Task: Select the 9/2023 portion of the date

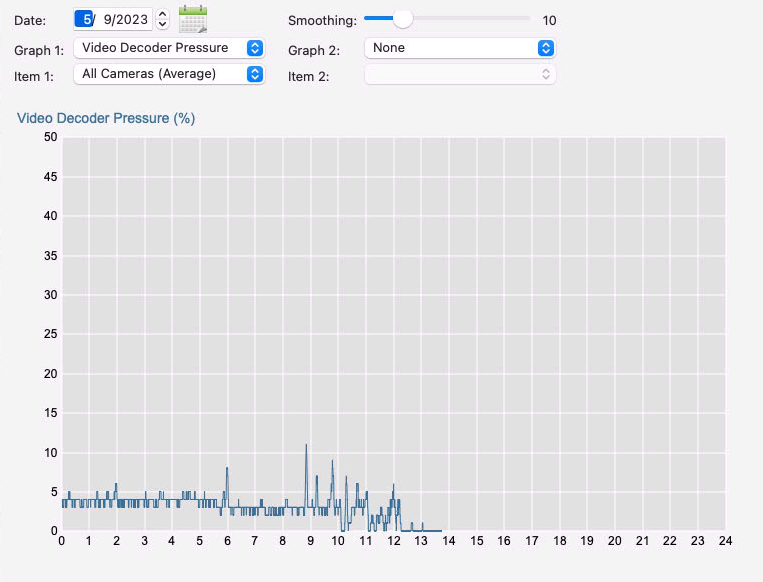Action: pos(126,19)
